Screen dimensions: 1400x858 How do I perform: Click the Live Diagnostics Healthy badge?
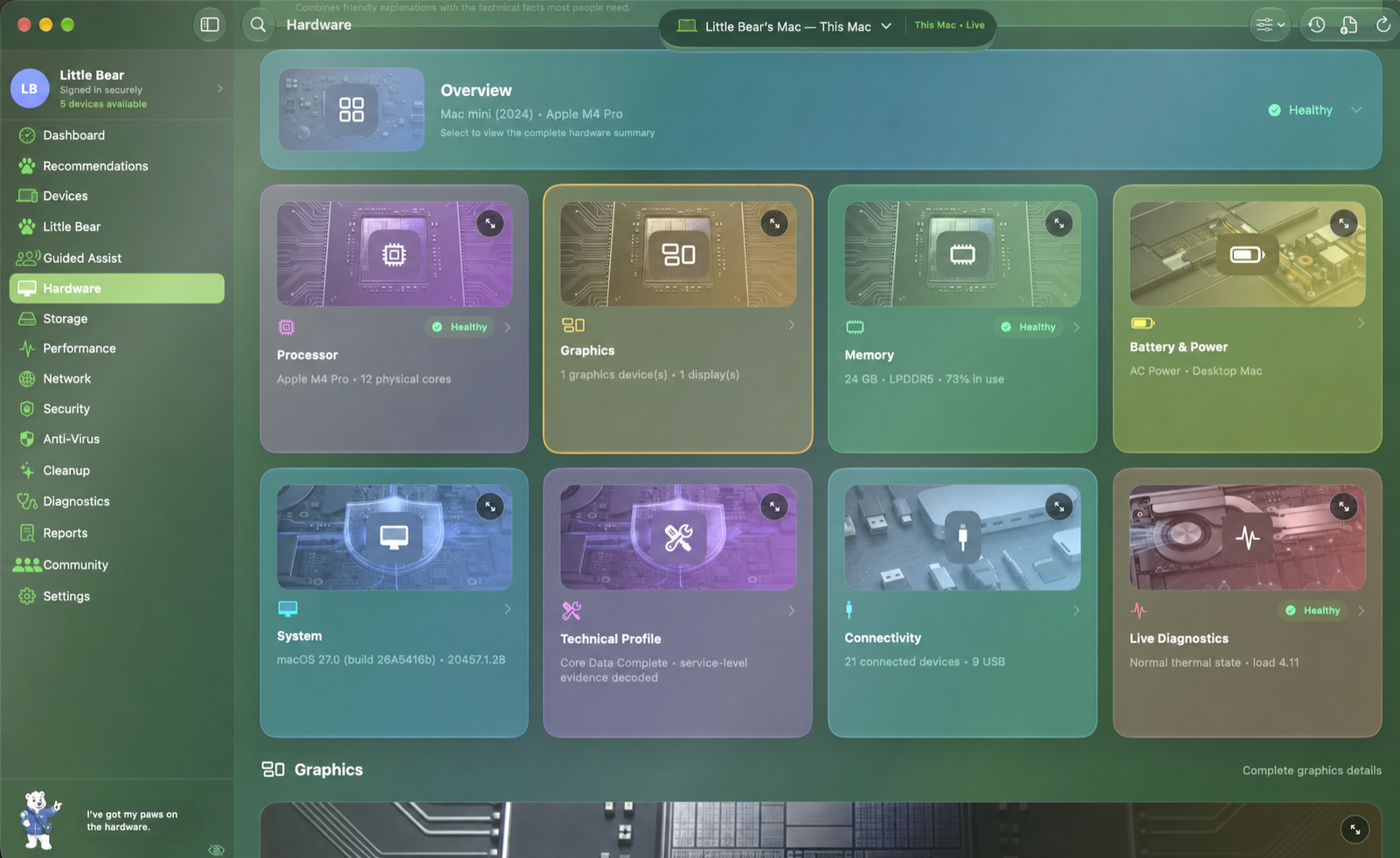pos(1313,611)
